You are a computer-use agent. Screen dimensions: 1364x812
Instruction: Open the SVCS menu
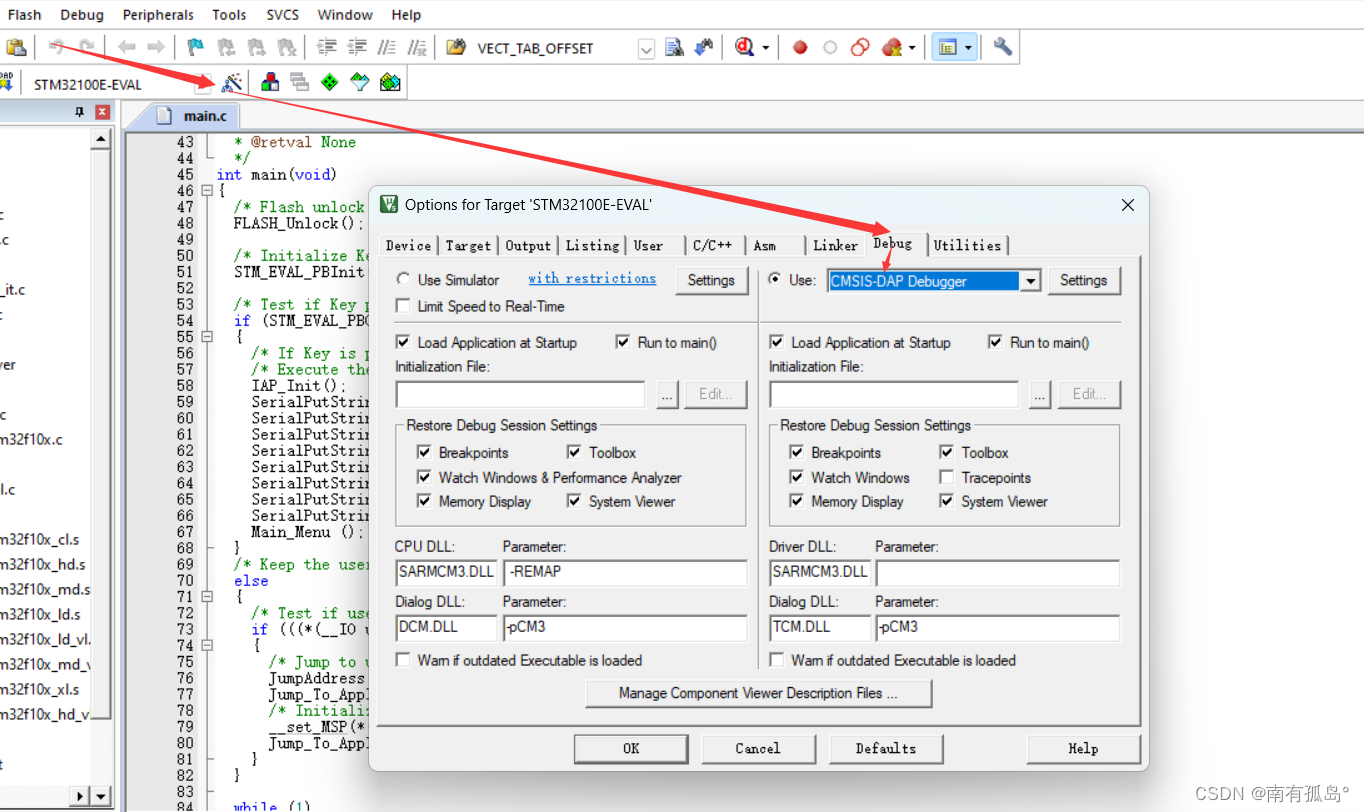[283, 15]
